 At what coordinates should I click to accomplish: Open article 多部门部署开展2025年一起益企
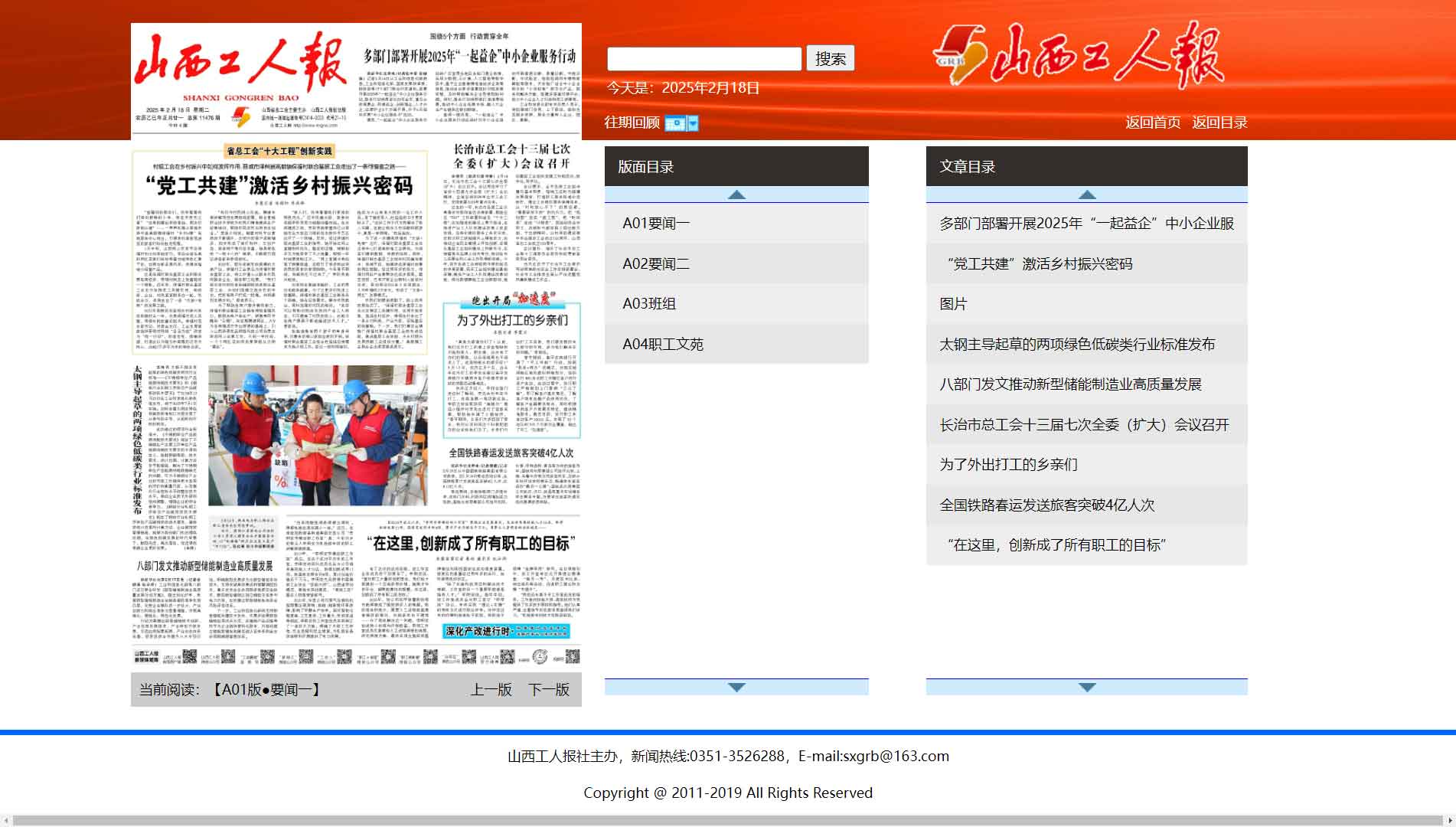coord(1087,223)
